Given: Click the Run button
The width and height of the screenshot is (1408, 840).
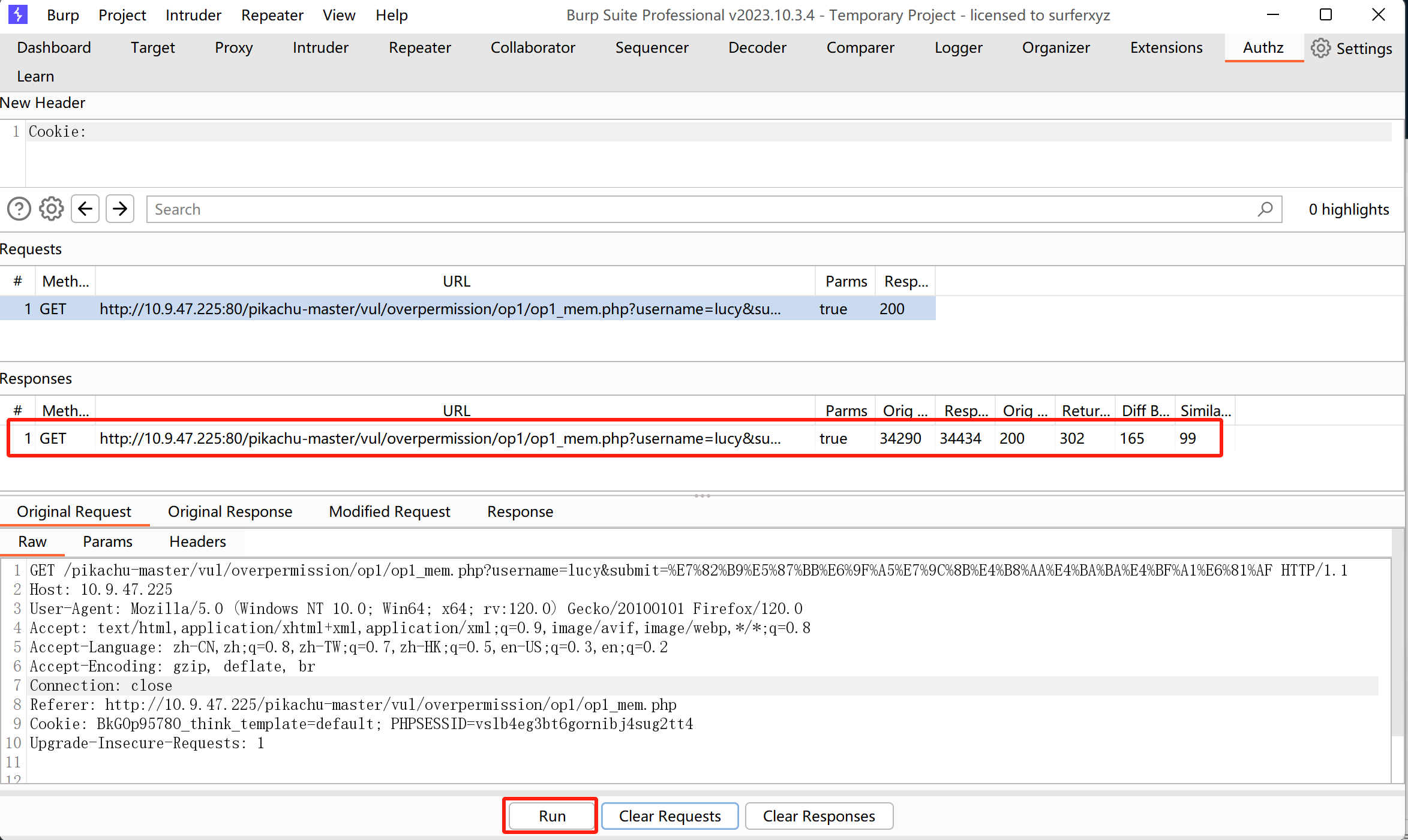Looking at the screenshot, I should tap(552, 816).
